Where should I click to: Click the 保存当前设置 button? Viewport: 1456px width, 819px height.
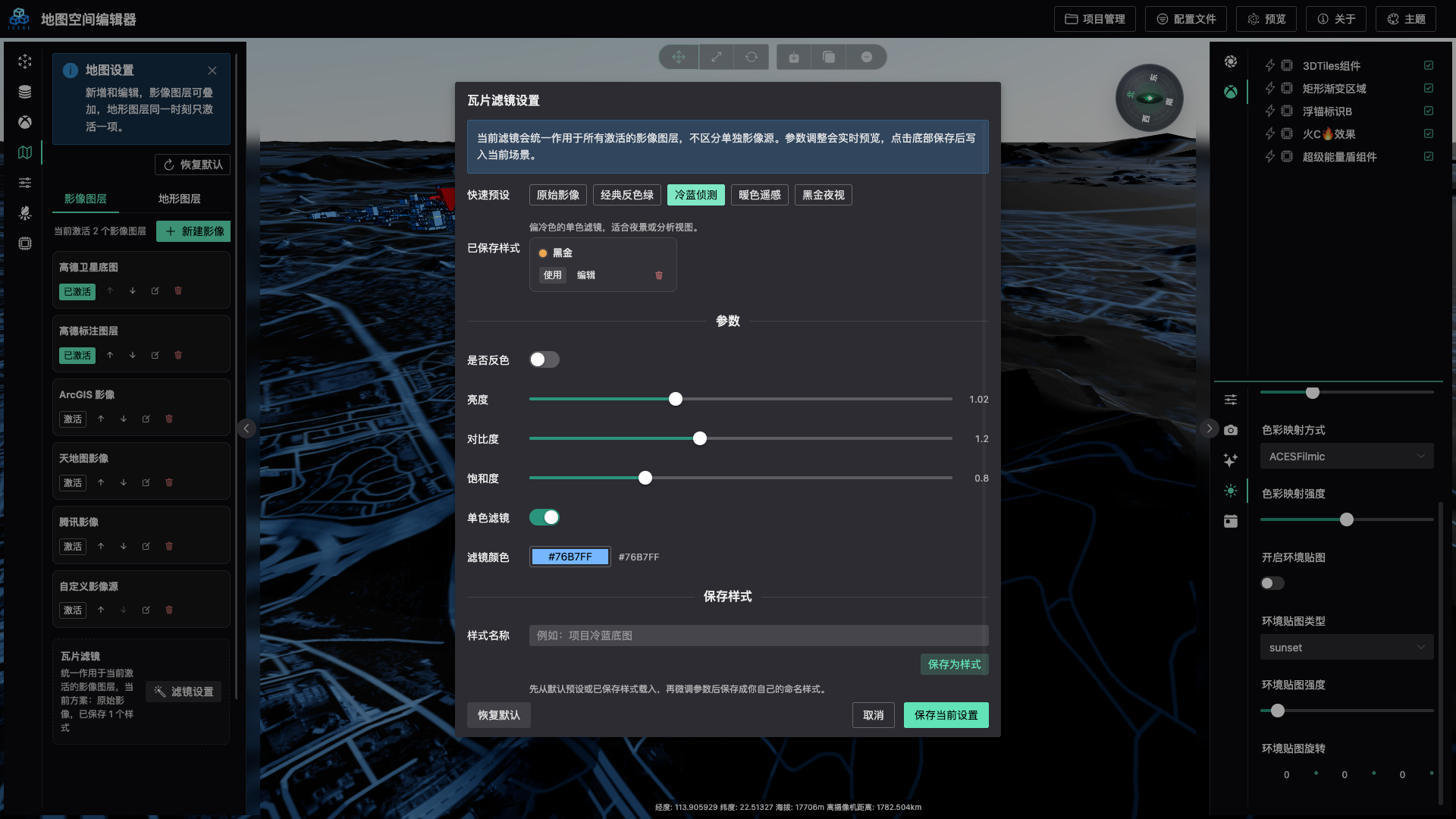pyautogui.click(x=946, y=715)
